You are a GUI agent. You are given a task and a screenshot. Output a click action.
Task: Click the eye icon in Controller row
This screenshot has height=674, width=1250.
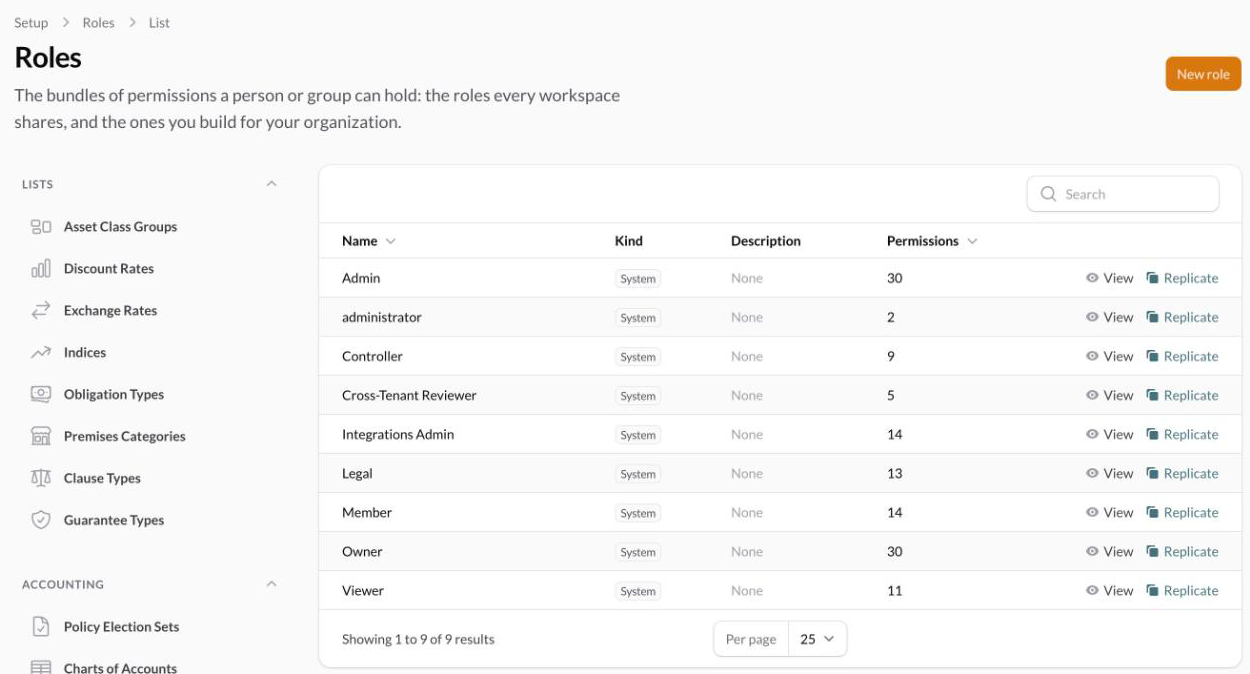[1092, 356]
